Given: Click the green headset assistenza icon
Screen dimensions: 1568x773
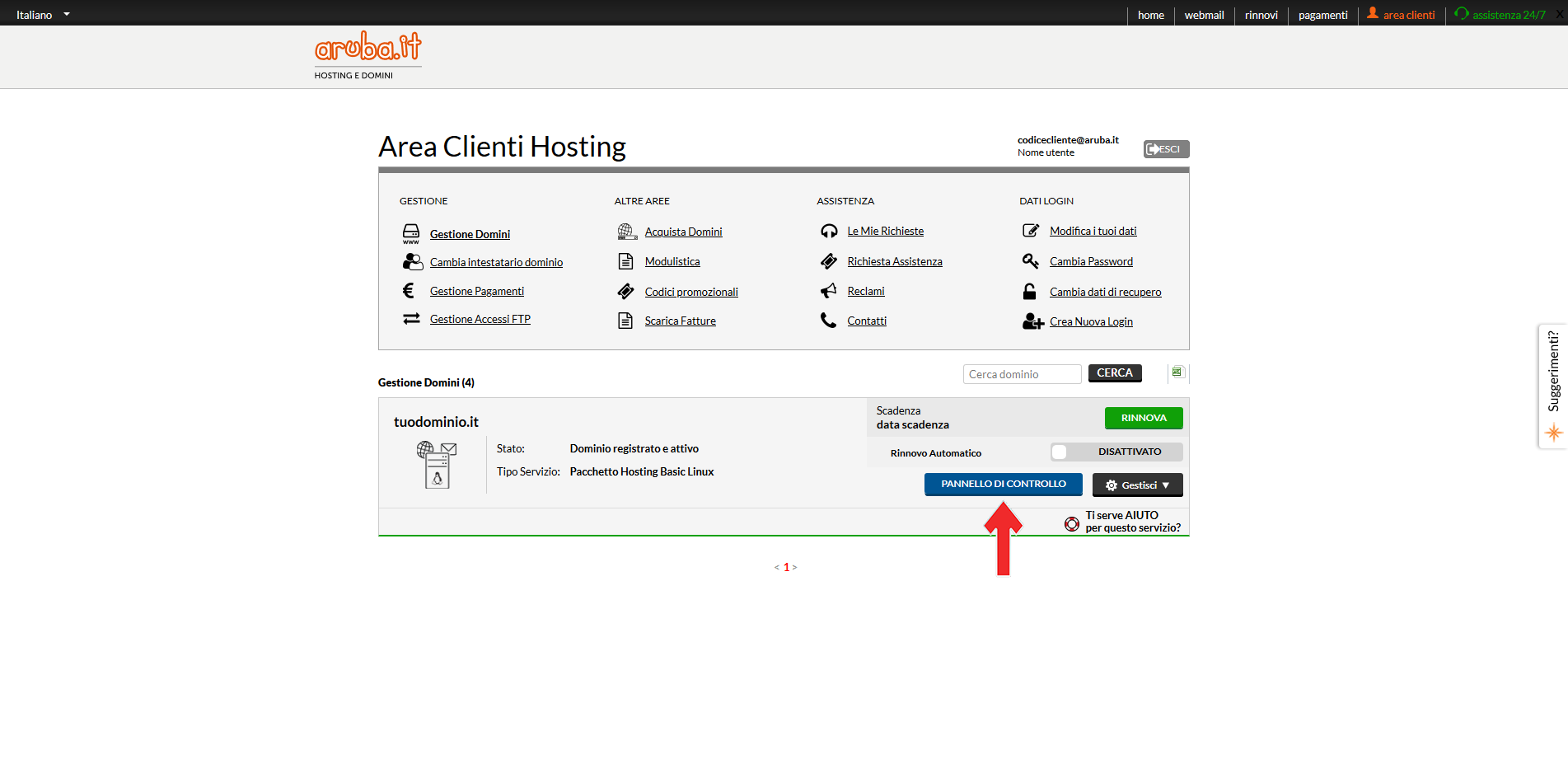Looking at the screenshot, I should click(1462, 13).
